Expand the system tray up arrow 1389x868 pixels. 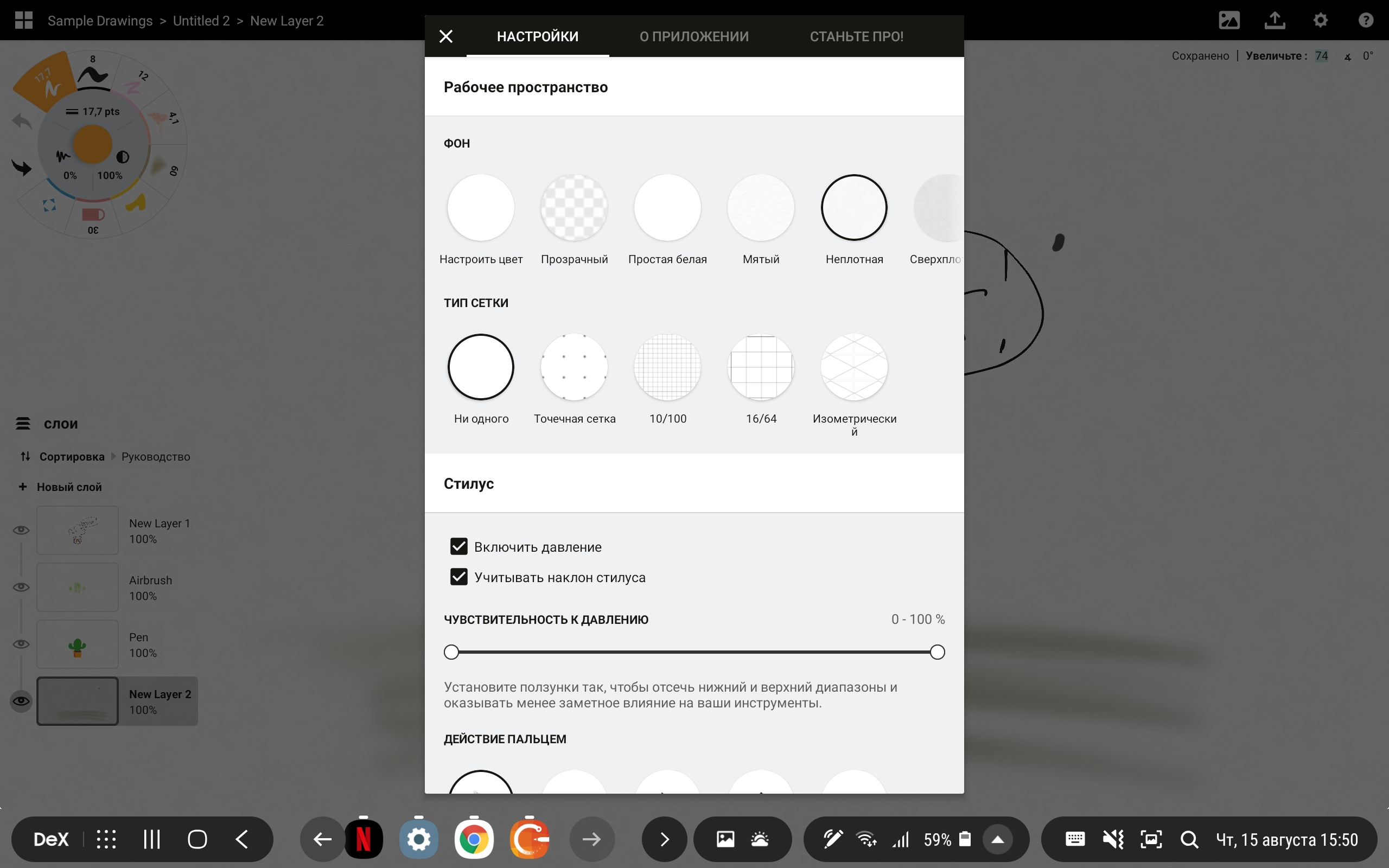pyautogui.click(x=998, y=839)
